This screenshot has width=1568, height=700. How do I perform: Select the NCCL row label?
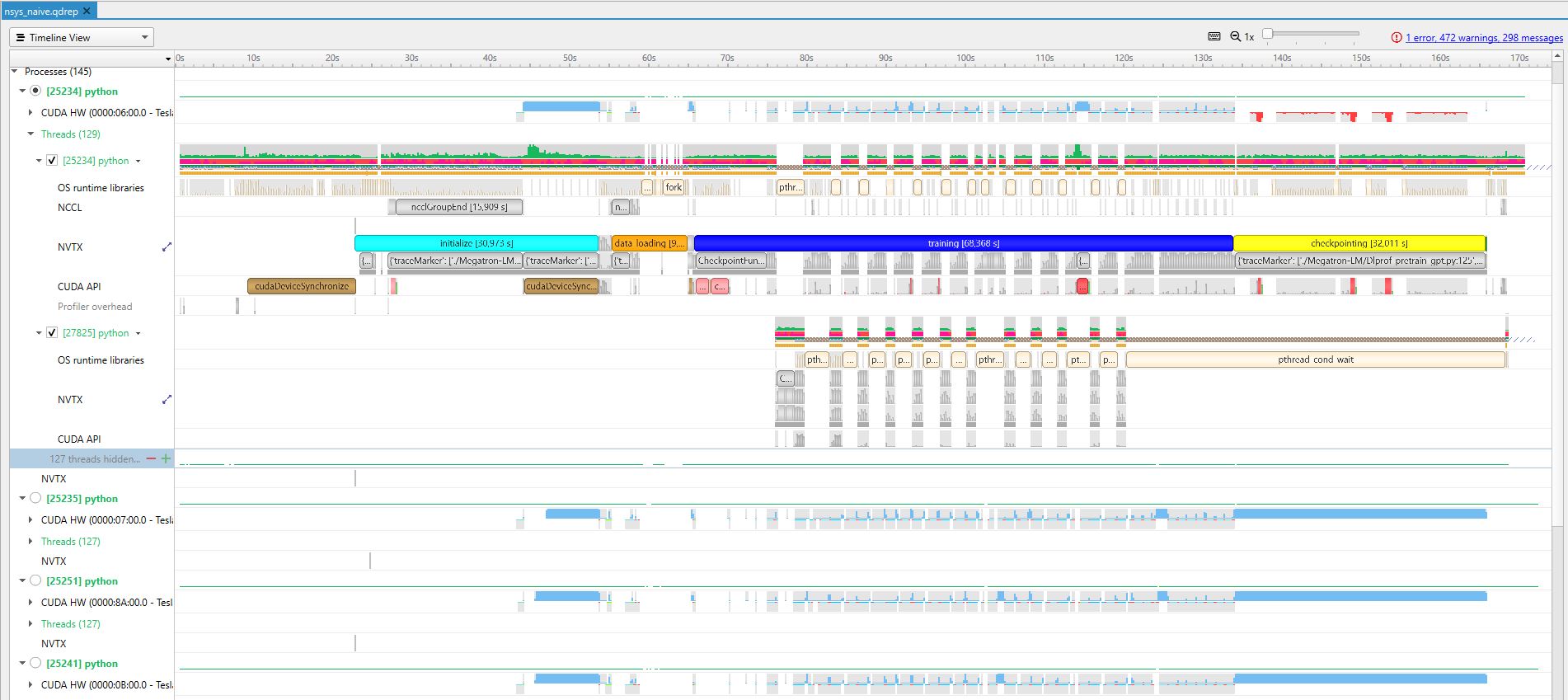(70, 208)
